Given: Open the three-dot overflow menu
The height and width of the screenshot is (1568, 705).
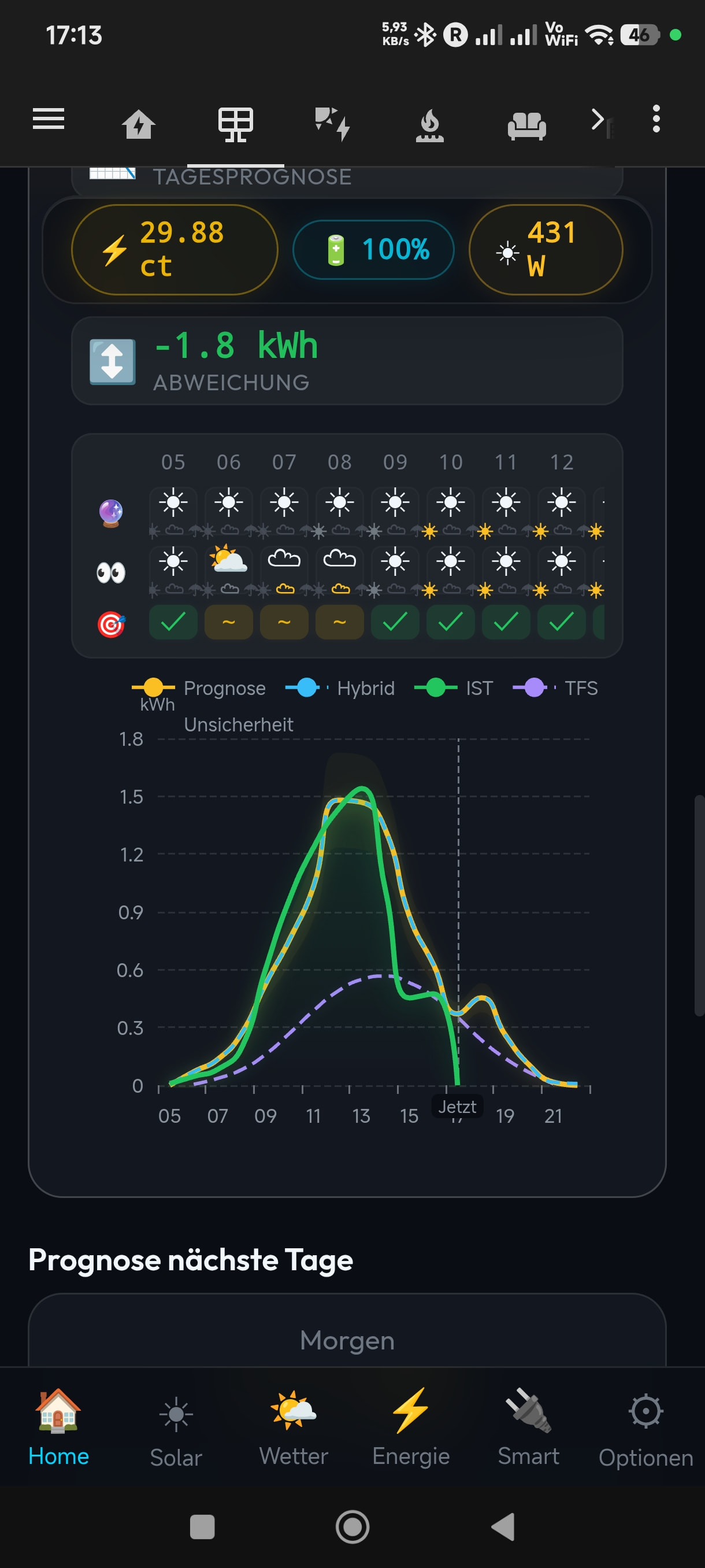Looking at the screenshot, I should point(656,119).
